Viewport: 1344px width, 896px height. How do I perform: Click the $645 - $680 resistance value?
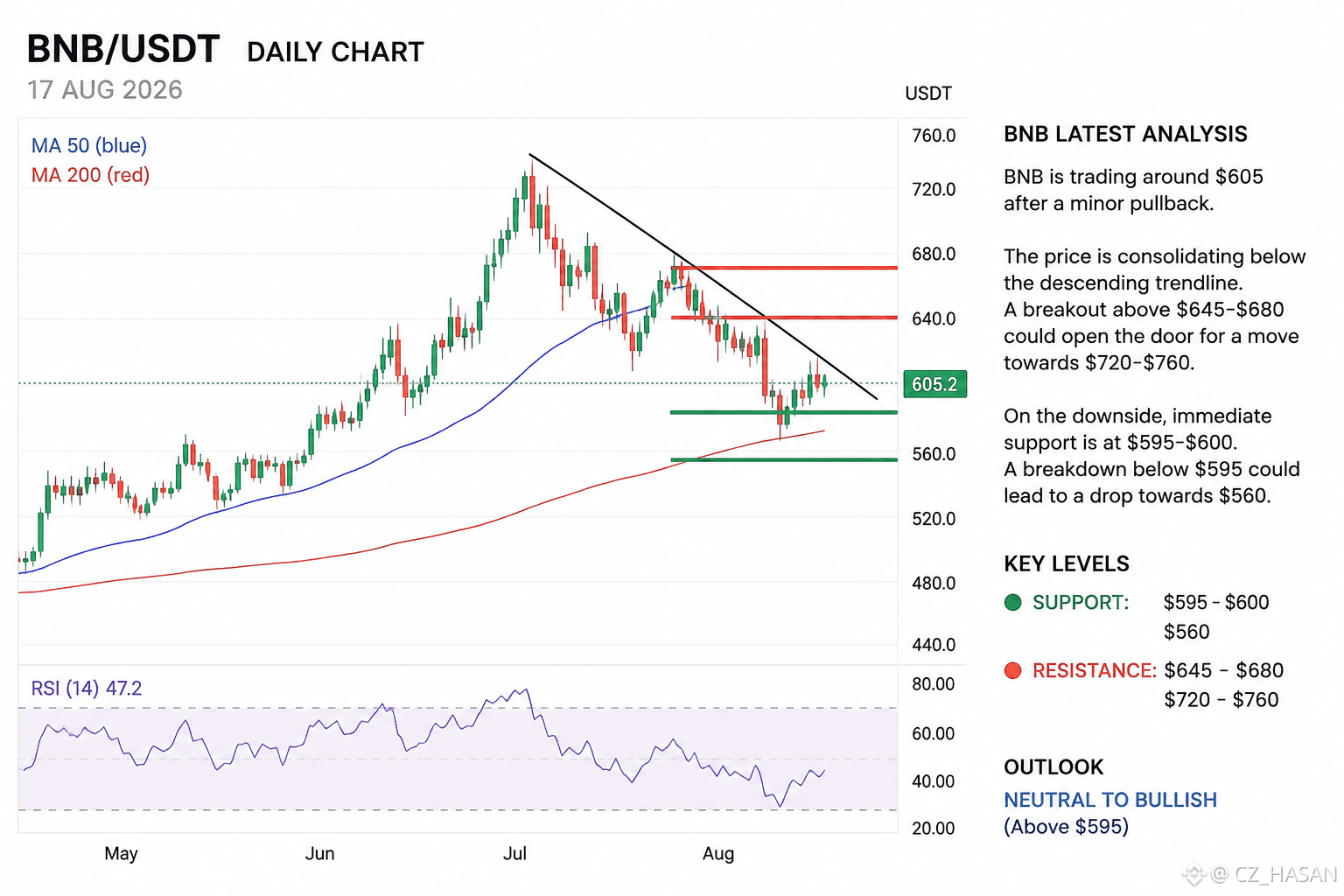point(1223,670)
